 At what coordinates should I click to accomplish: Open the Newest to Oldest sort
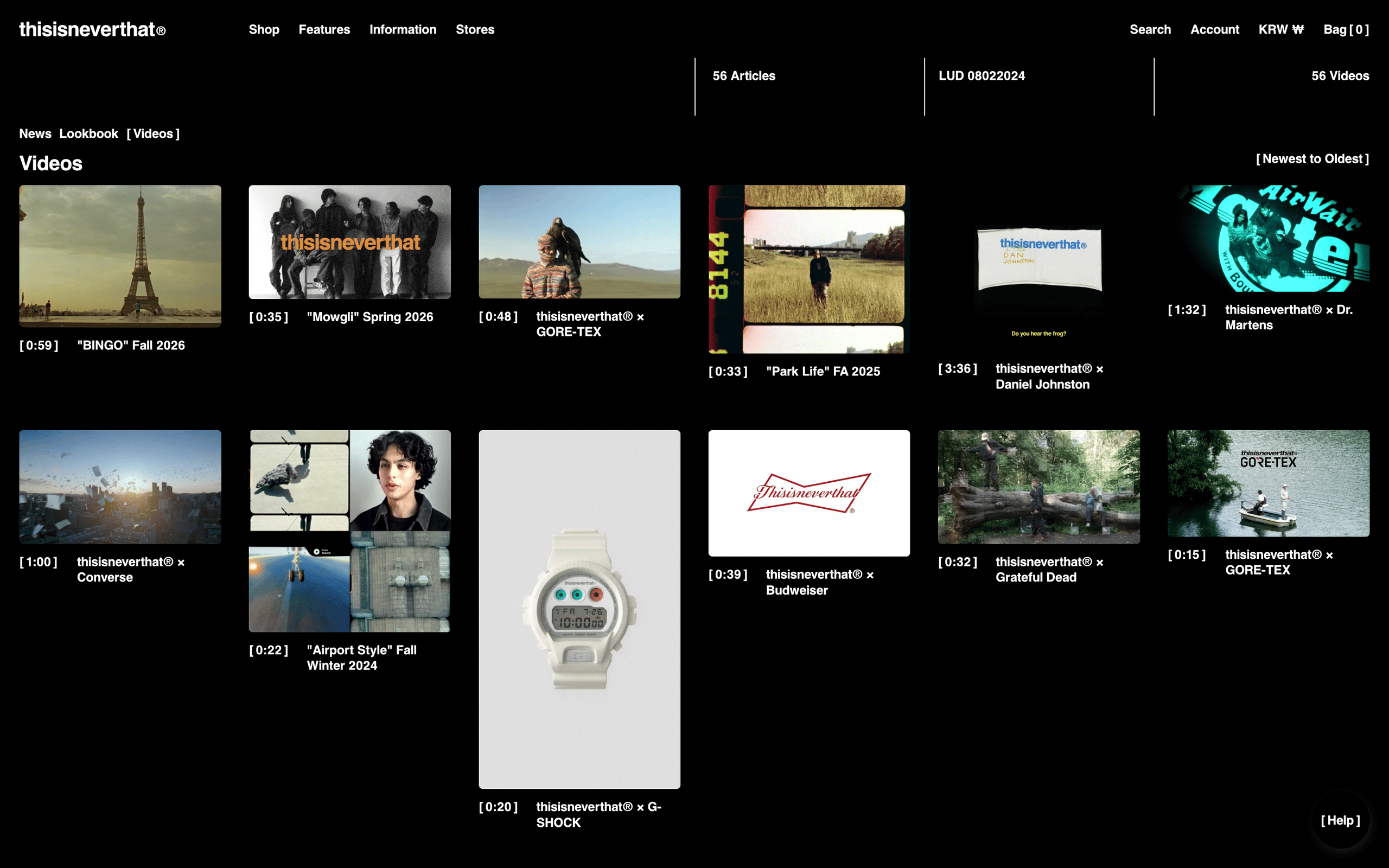[1312, 159]
